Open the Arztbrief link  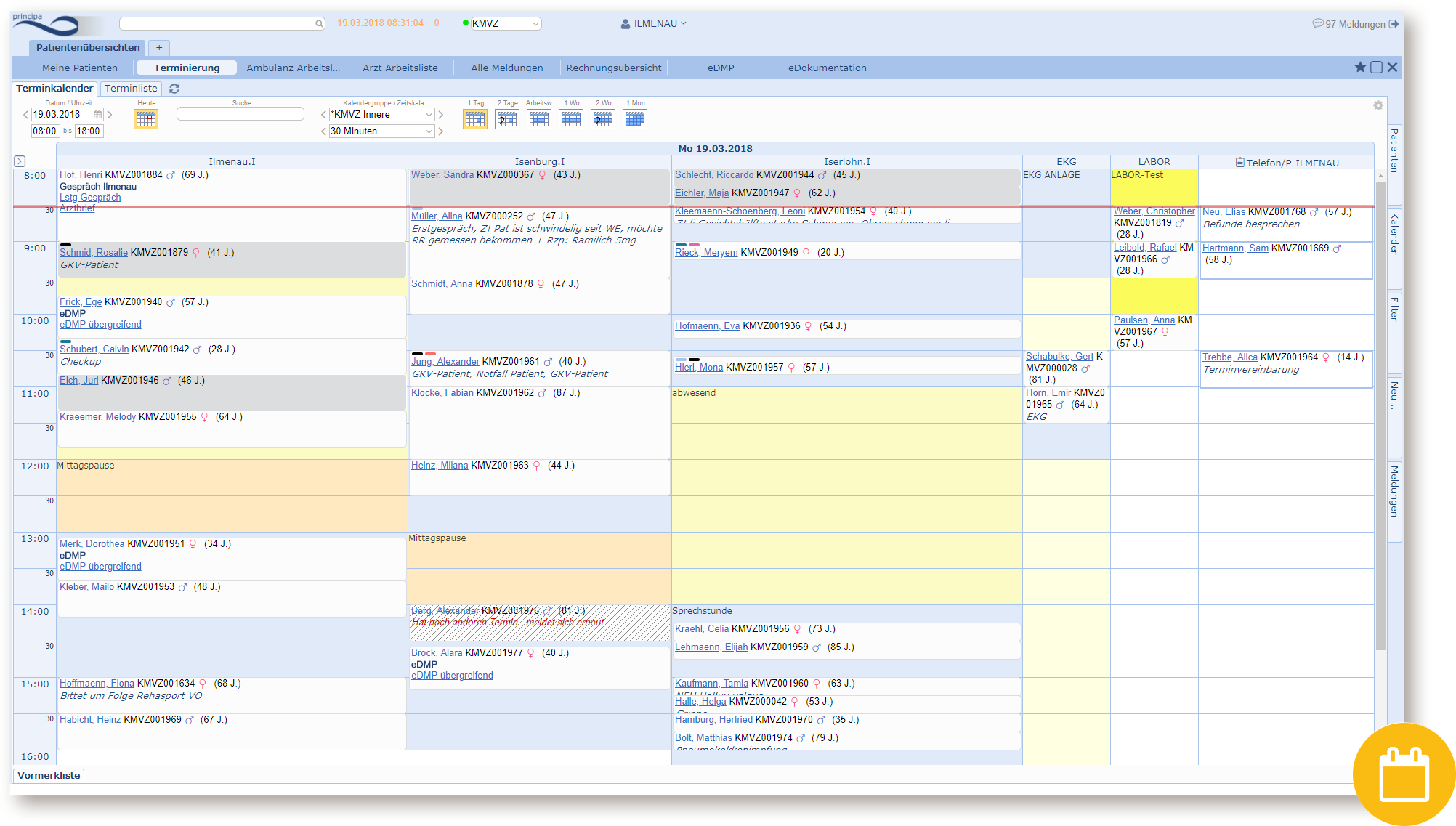[x=77, y=208]
